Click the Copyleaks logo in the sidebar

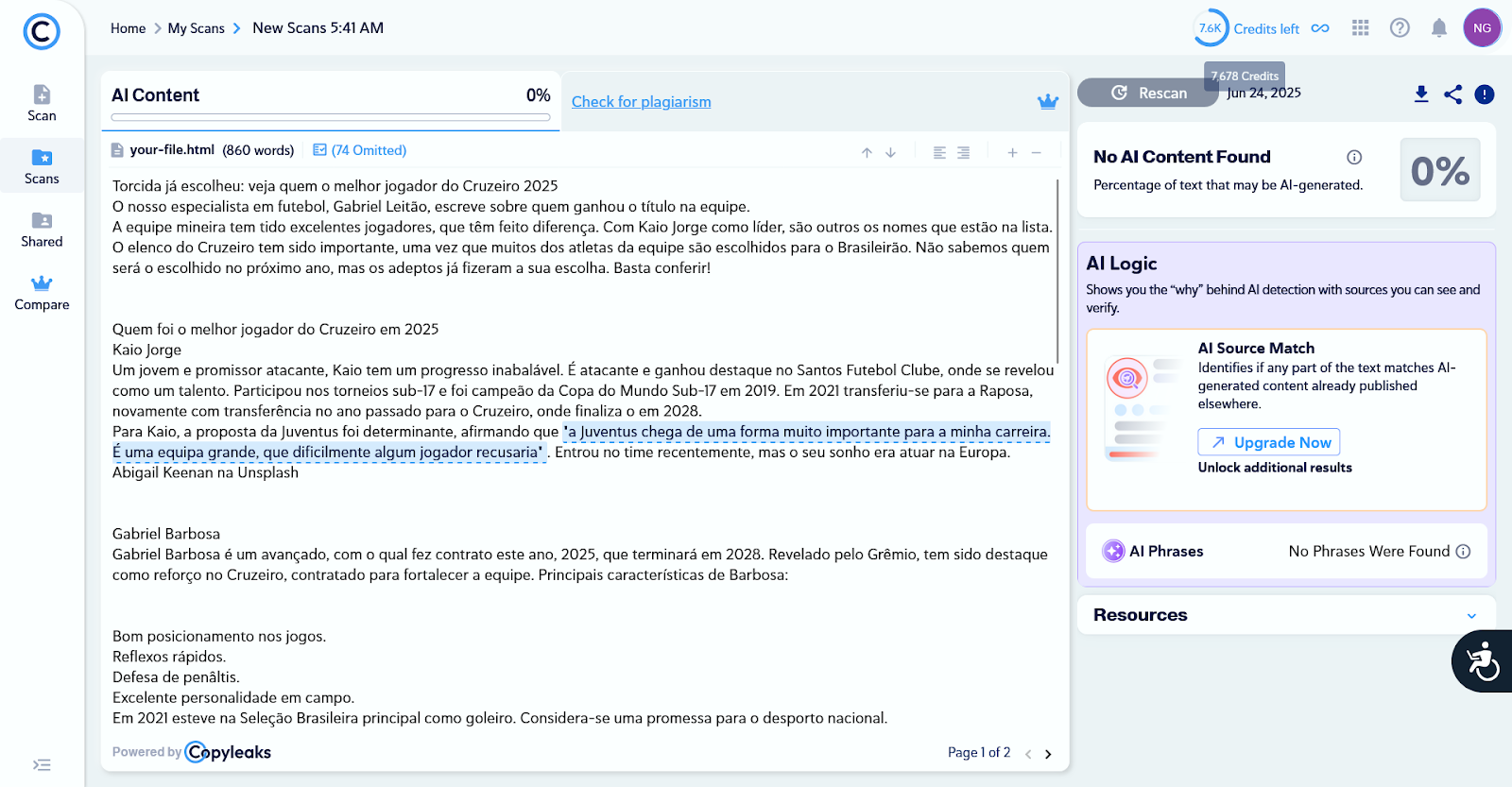point(42,31)
